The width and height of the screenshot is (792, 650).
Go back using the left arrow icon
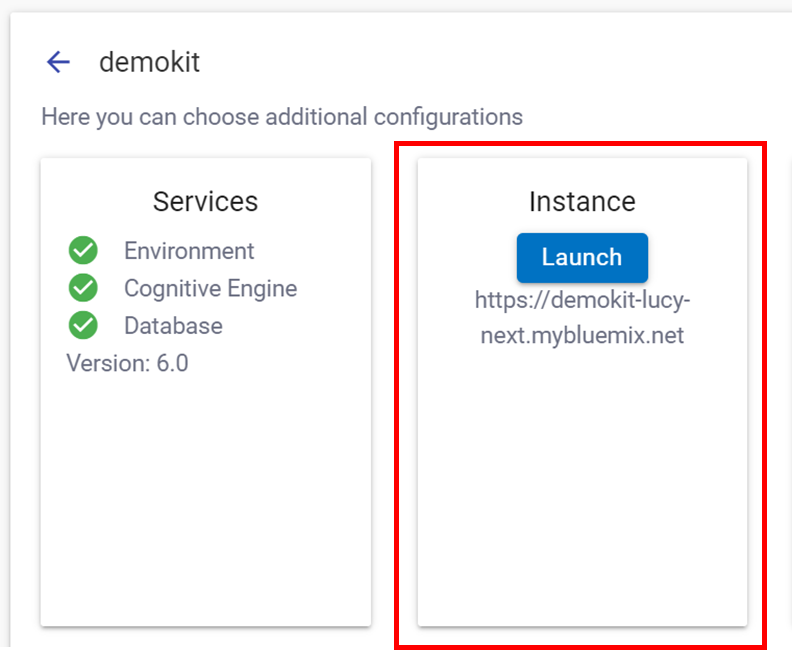pyautogui.click(x=58, y=62)
